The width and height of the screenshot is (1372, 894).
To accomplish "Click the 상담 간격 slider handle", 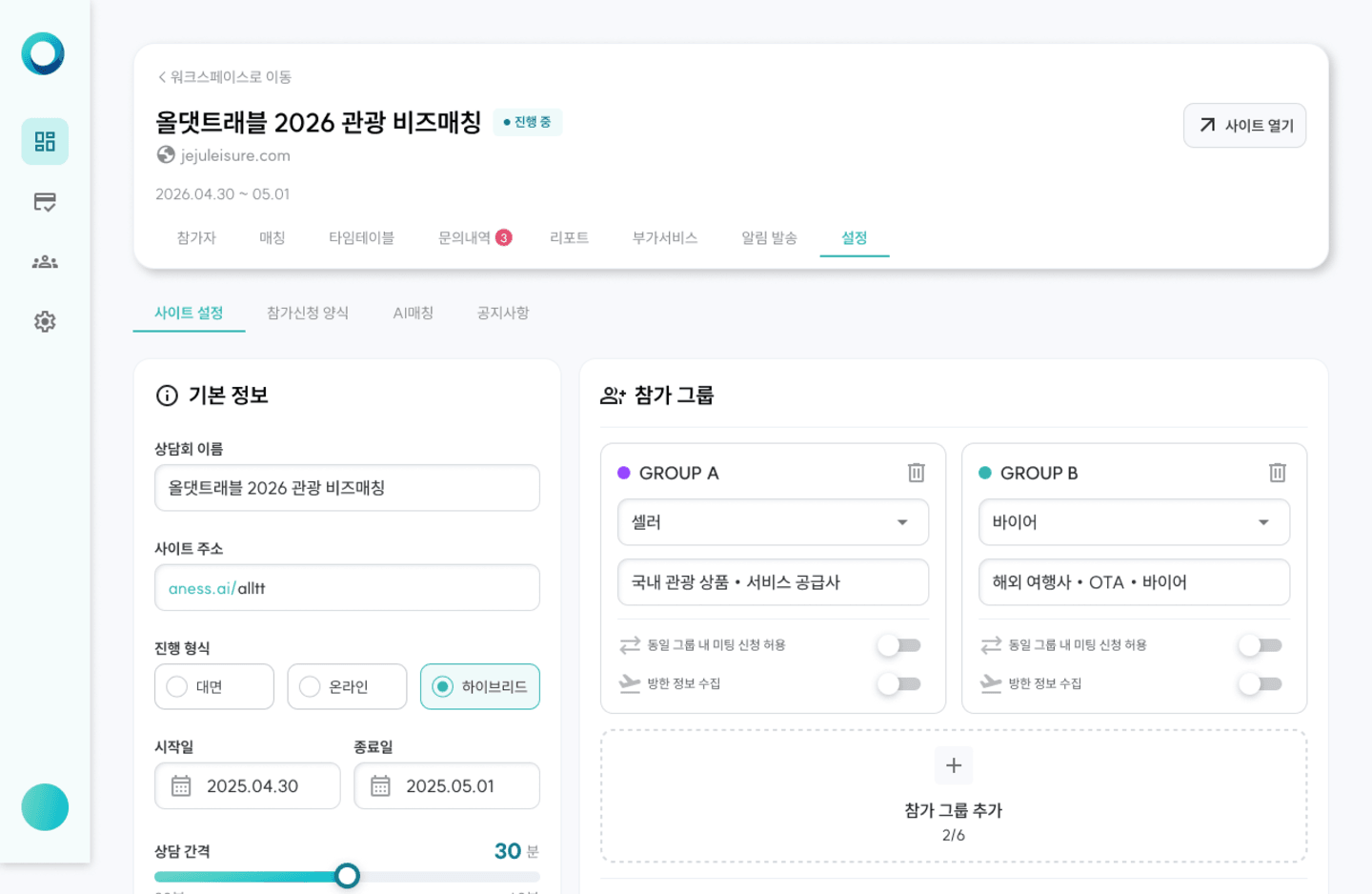I will click(x=348, y=876).
